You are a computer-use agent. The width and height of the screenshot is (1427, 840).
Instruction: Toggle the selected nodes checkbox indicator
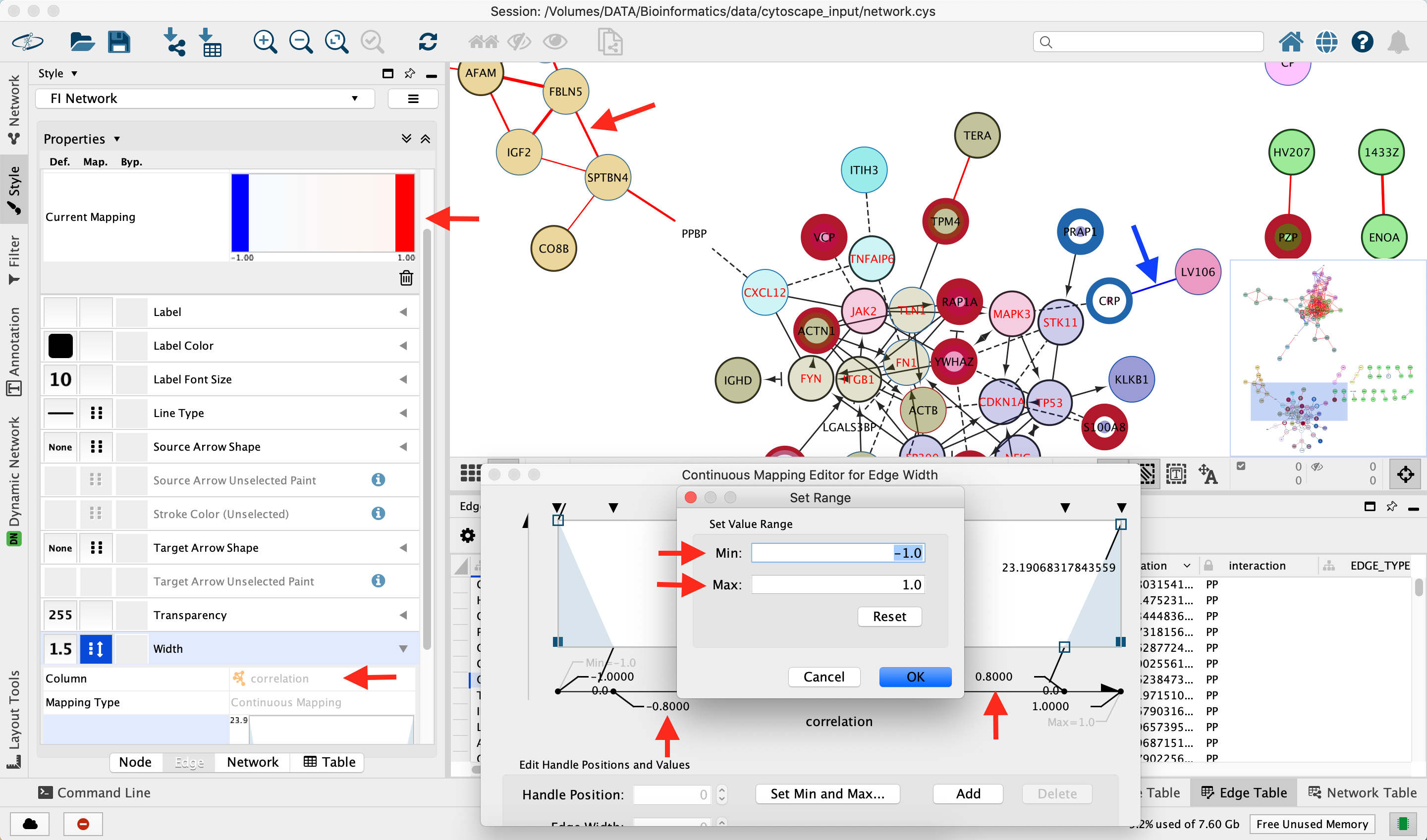[1241, 467]
